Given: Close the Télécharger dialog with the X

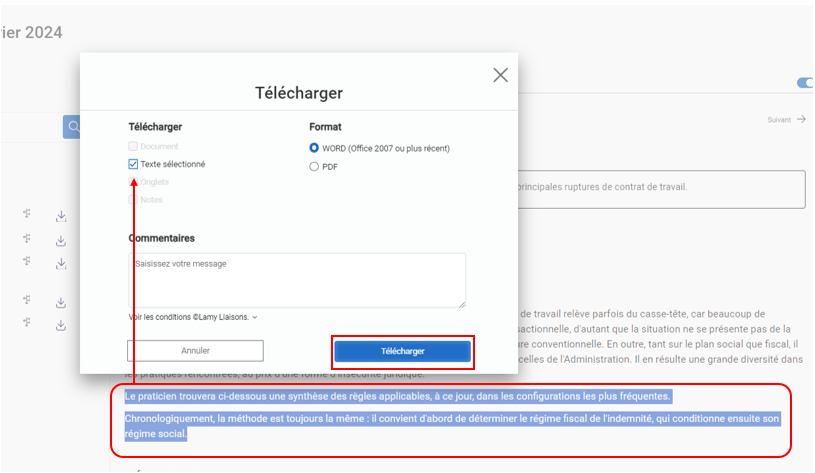Looking at the screenshot, I should point(500,75).
